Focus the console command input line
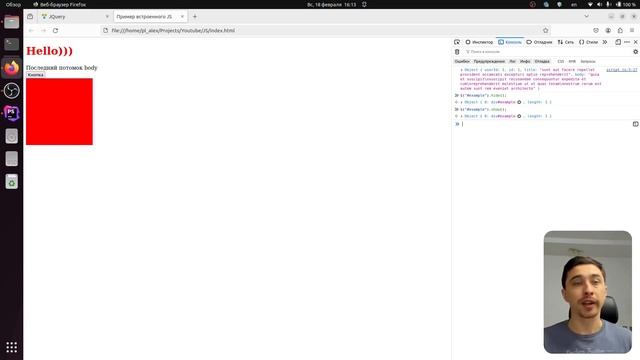 click(x=546, y=124)
